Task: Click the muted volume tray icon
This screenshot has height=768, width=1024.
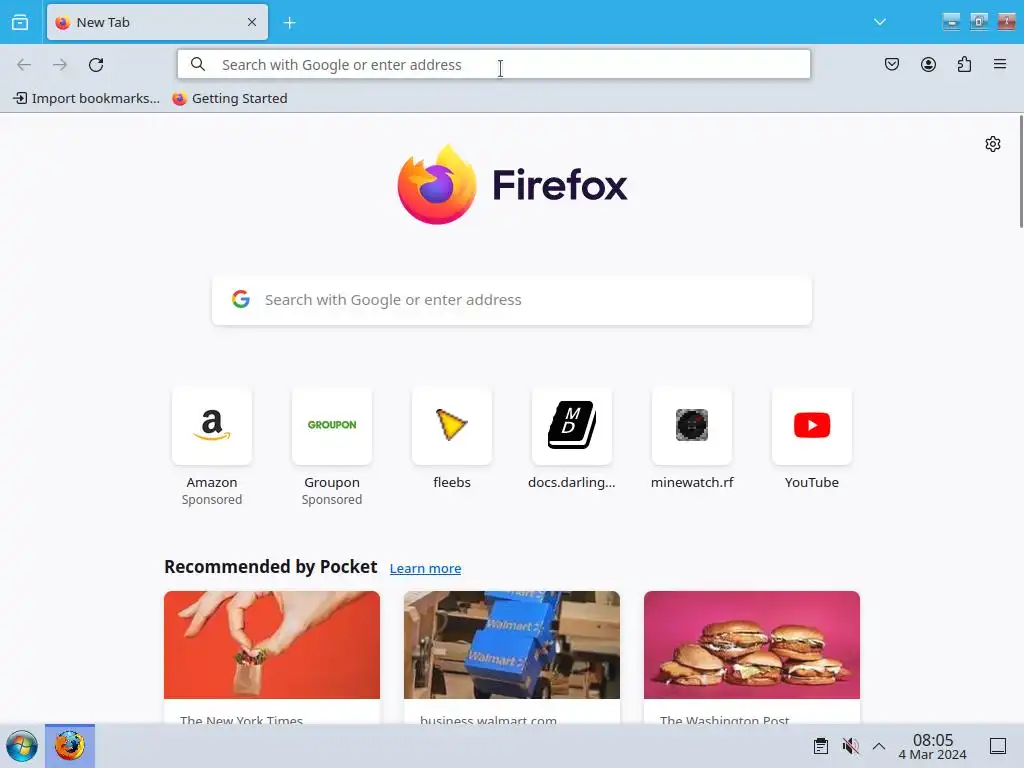Action: (850, 746)
